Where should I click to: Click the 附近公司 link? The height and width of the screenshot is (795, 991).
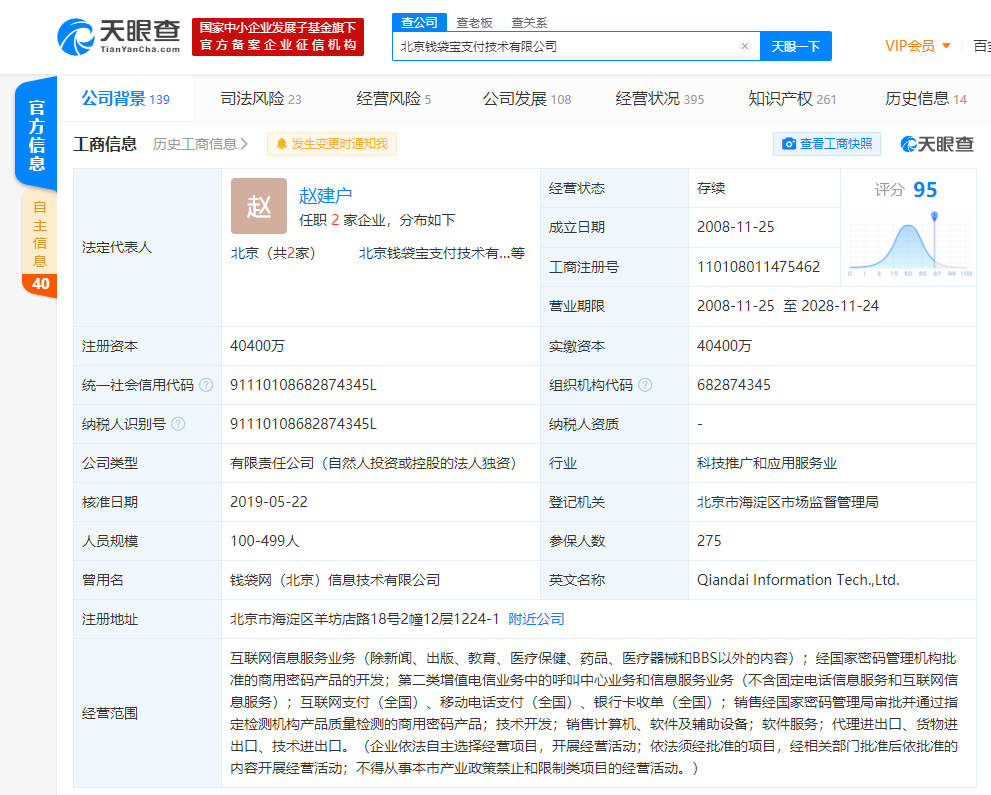[536, 619]
